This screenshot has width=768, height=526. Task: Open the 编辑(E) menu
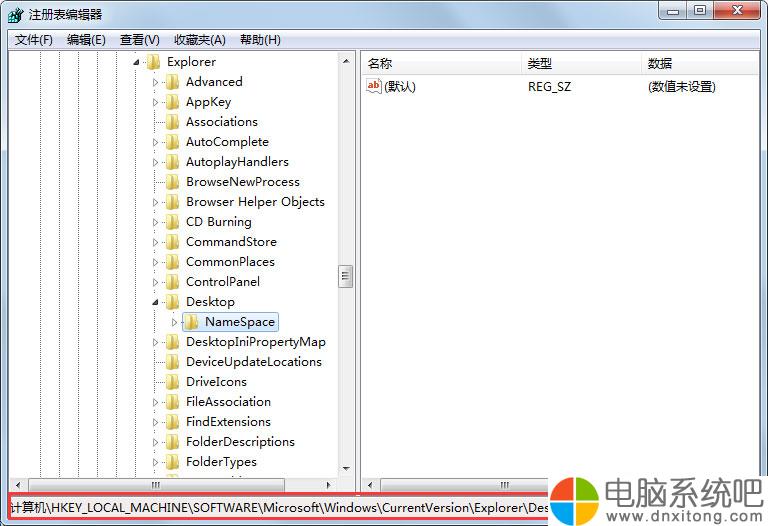86,40
